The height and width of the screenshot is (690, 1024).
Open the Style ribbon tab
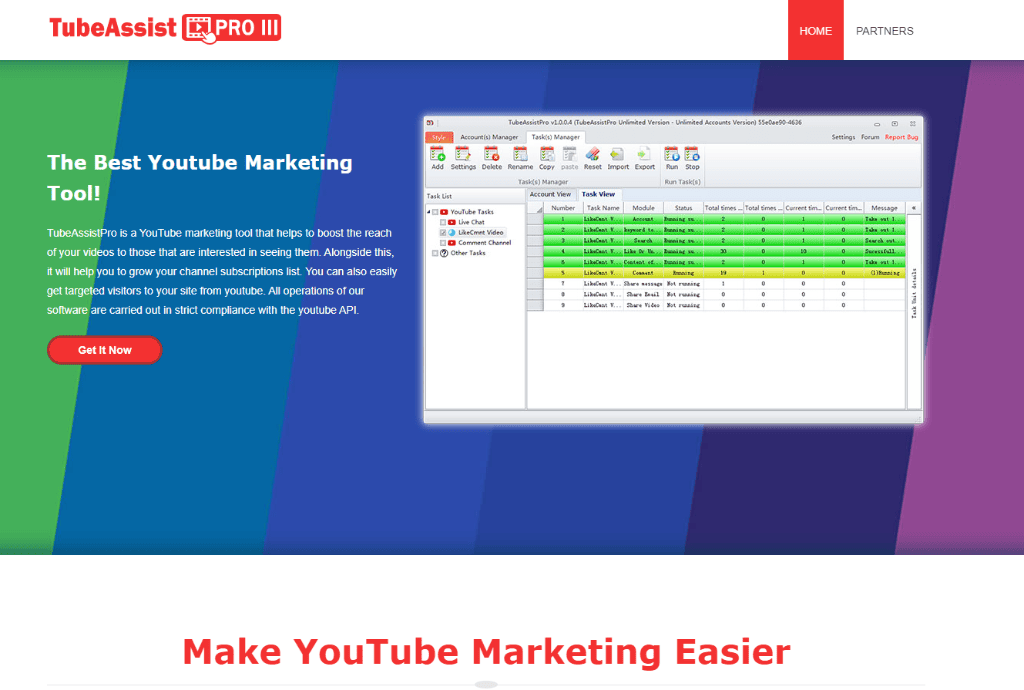click(439, 137)
